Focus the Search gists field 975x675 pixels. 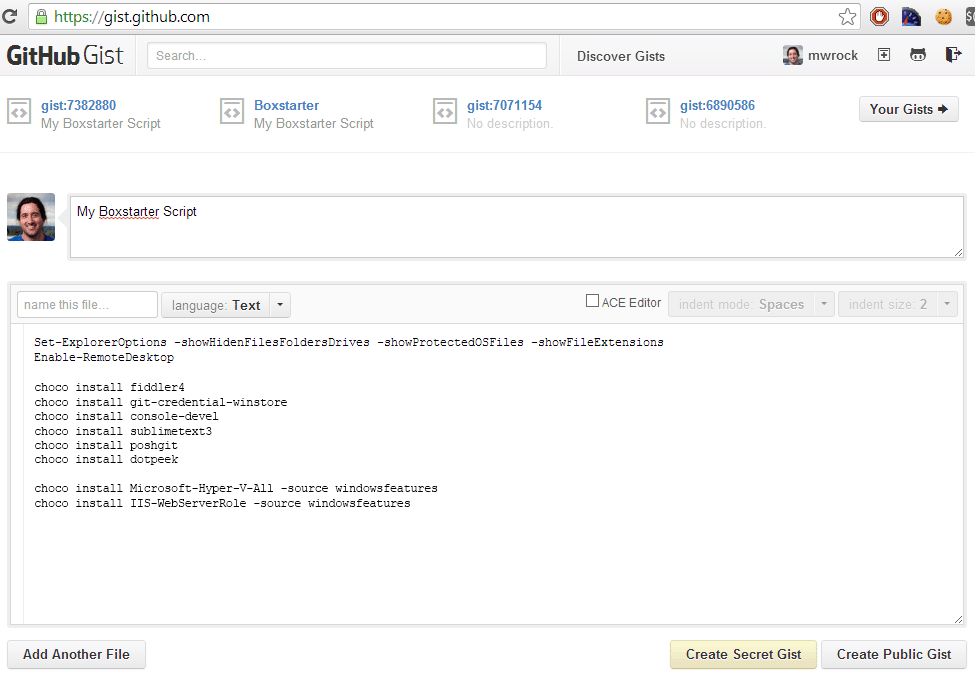coord(347,56)
